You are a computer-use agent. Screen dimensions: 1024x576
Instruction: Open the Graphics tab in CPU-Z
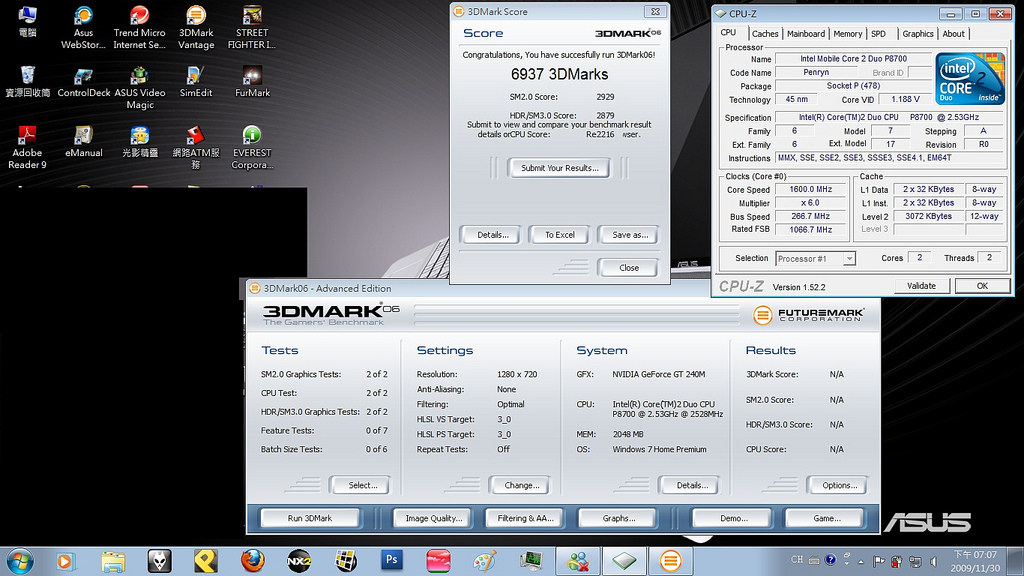918,34
